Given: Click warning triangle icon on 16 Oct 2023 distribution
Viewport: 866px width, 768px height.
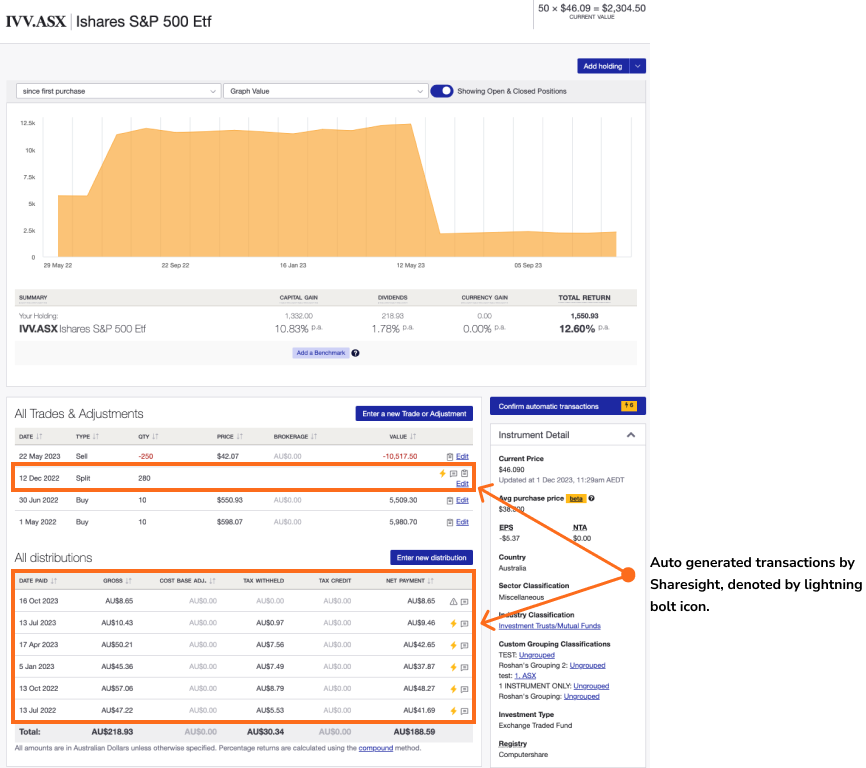Looking at the screenshot, I should click(x=453, y=601).
